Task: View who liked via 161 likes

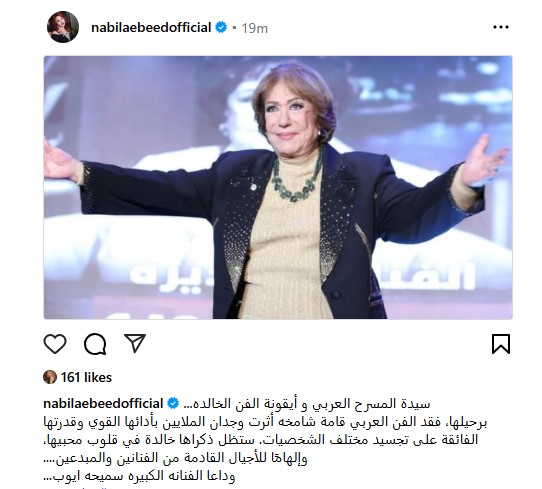Action: click(x=86, y=377)
